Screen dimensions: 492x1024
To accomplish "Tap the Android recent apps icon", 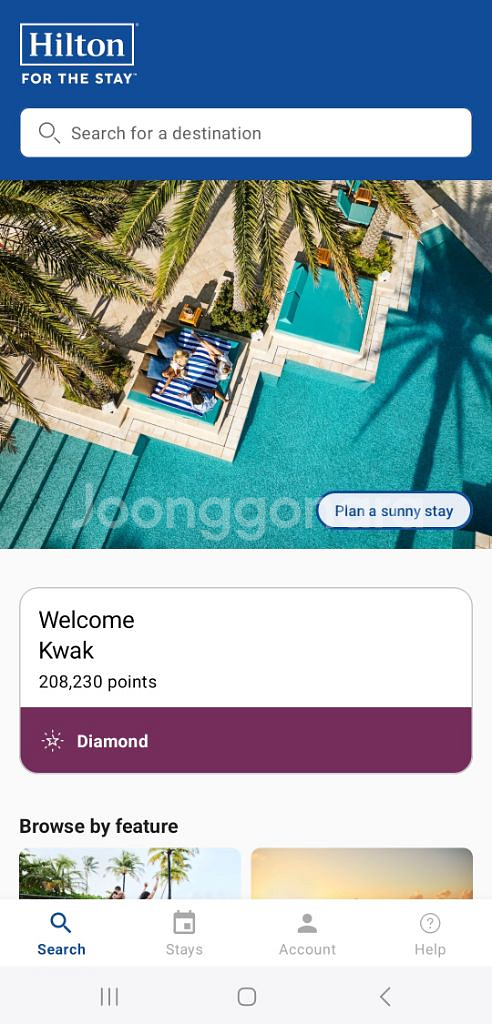I will pyautogui.click(x=109, y=997).
